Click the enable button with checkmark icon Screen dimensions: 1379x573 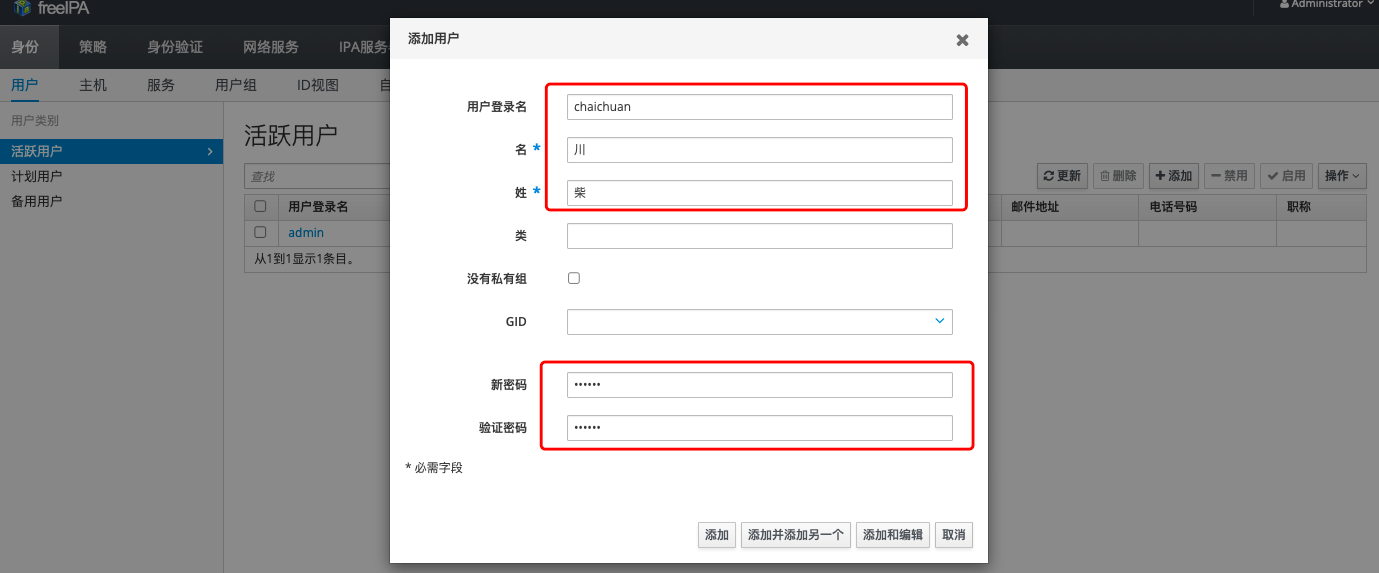coord(1285,176)
